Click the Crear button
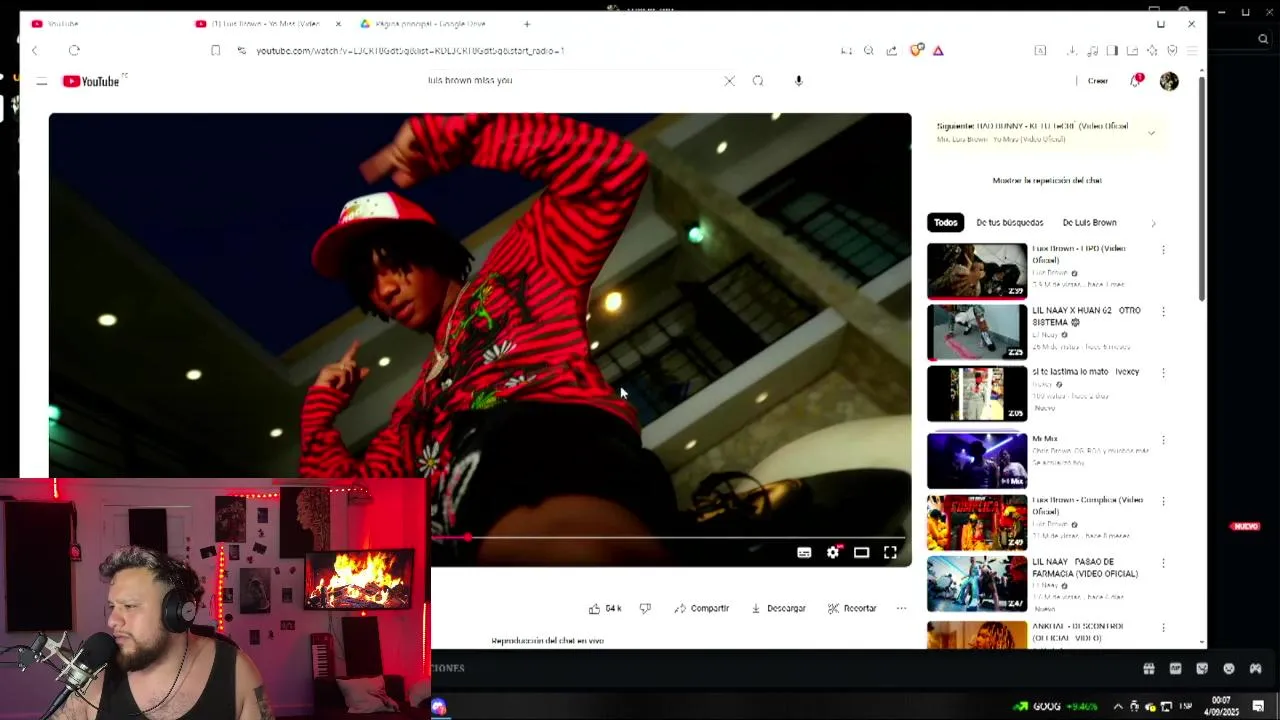This screenshot has width=1280, height=720. [1096, 81]
